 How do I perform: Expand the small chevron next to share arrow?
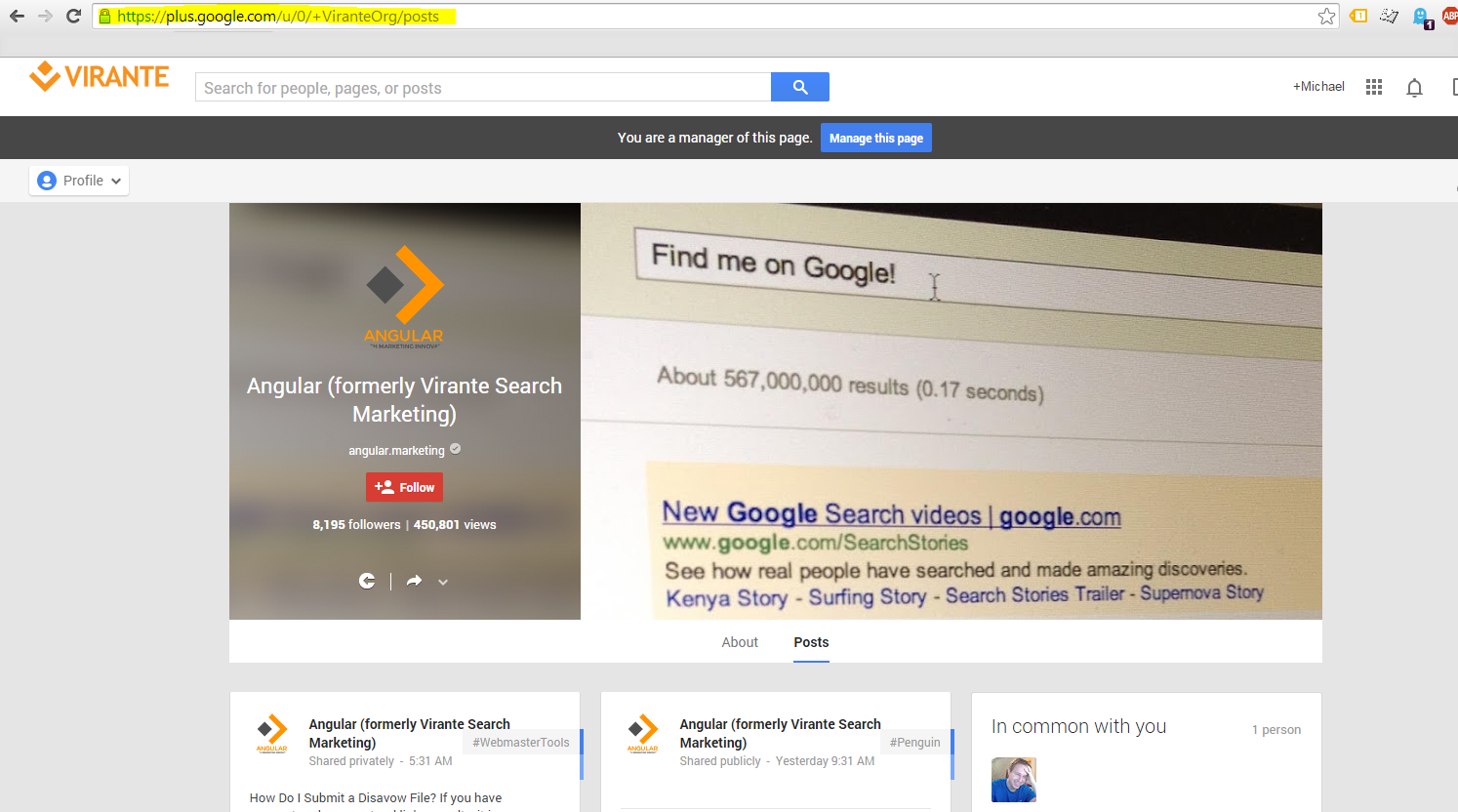[443, 582]
